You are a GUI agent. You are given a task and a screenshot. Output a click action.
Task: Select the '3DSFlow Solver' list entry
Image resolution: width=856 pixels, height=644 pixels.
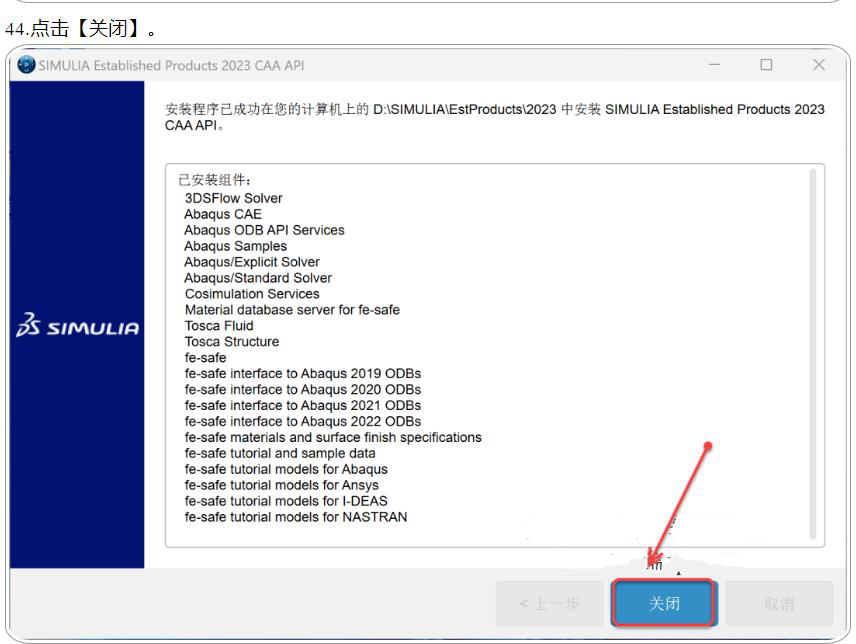[x=233, y=198]
